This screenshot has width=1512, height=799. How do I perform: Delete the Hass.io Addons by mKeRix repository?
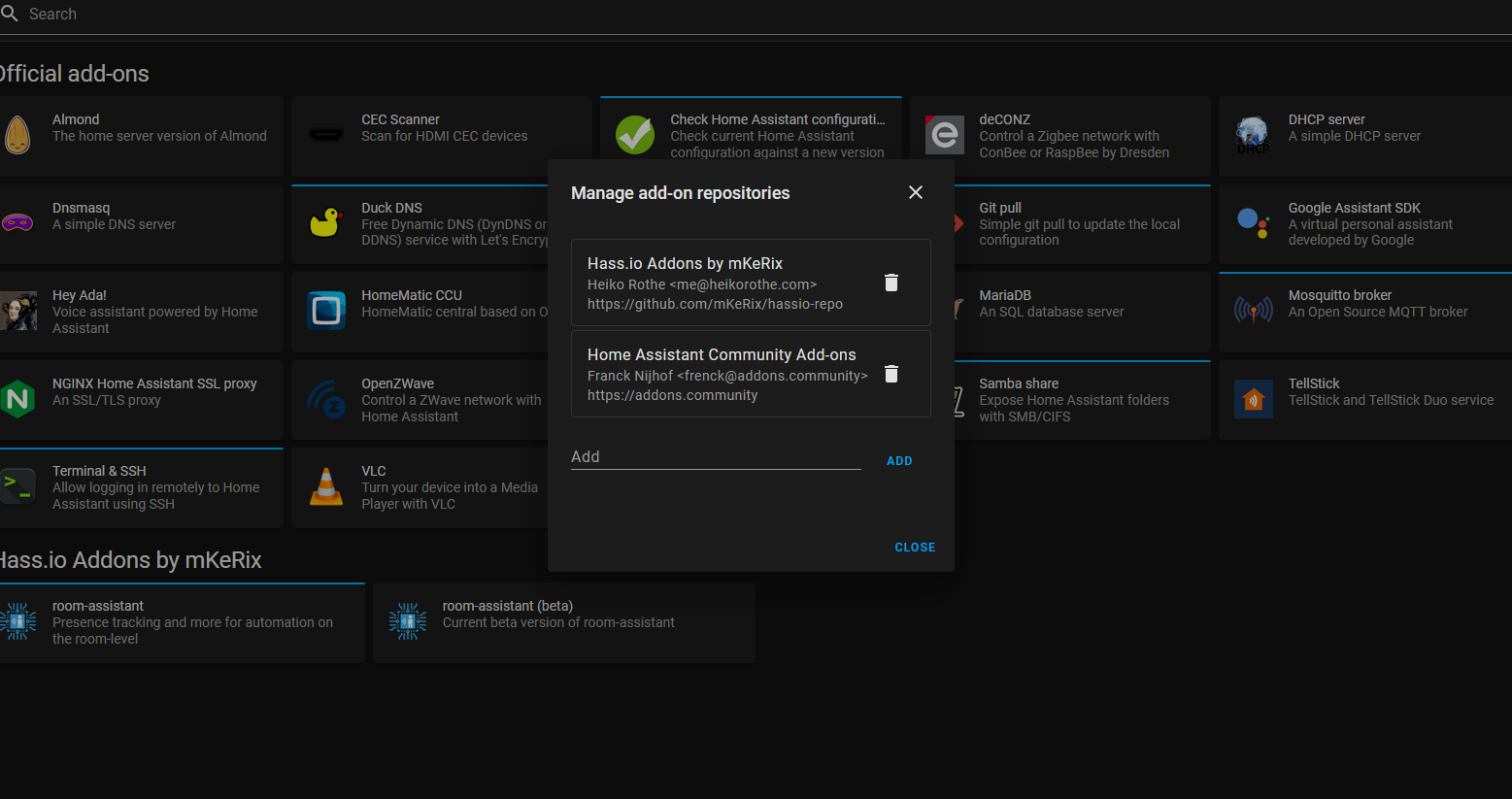(x=891, y=283)
